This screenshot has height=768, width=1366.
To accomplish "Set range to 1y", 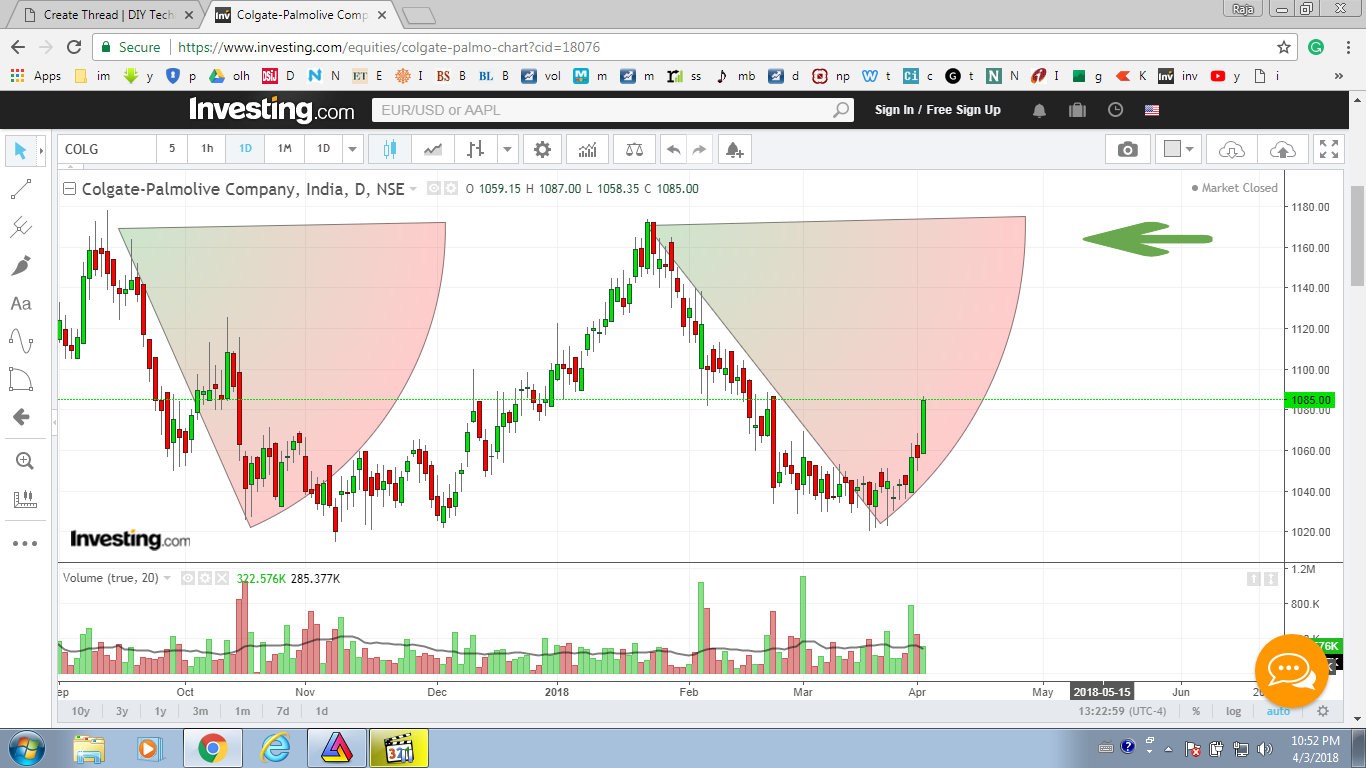I will pyautogui.click(x=160, y=711).
